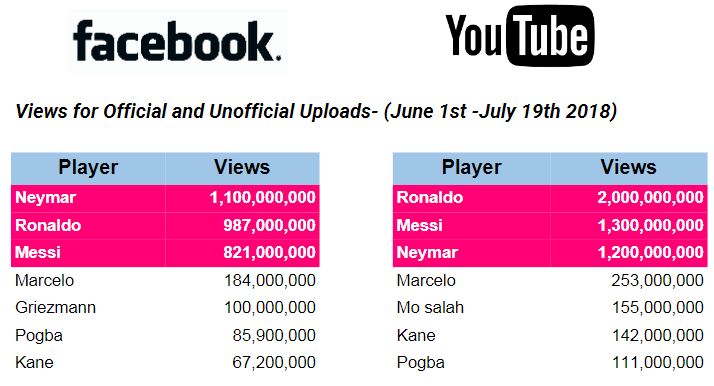Select the Facebook table Views header
Viewport: 714px width, 386px height.
[242, 168]
